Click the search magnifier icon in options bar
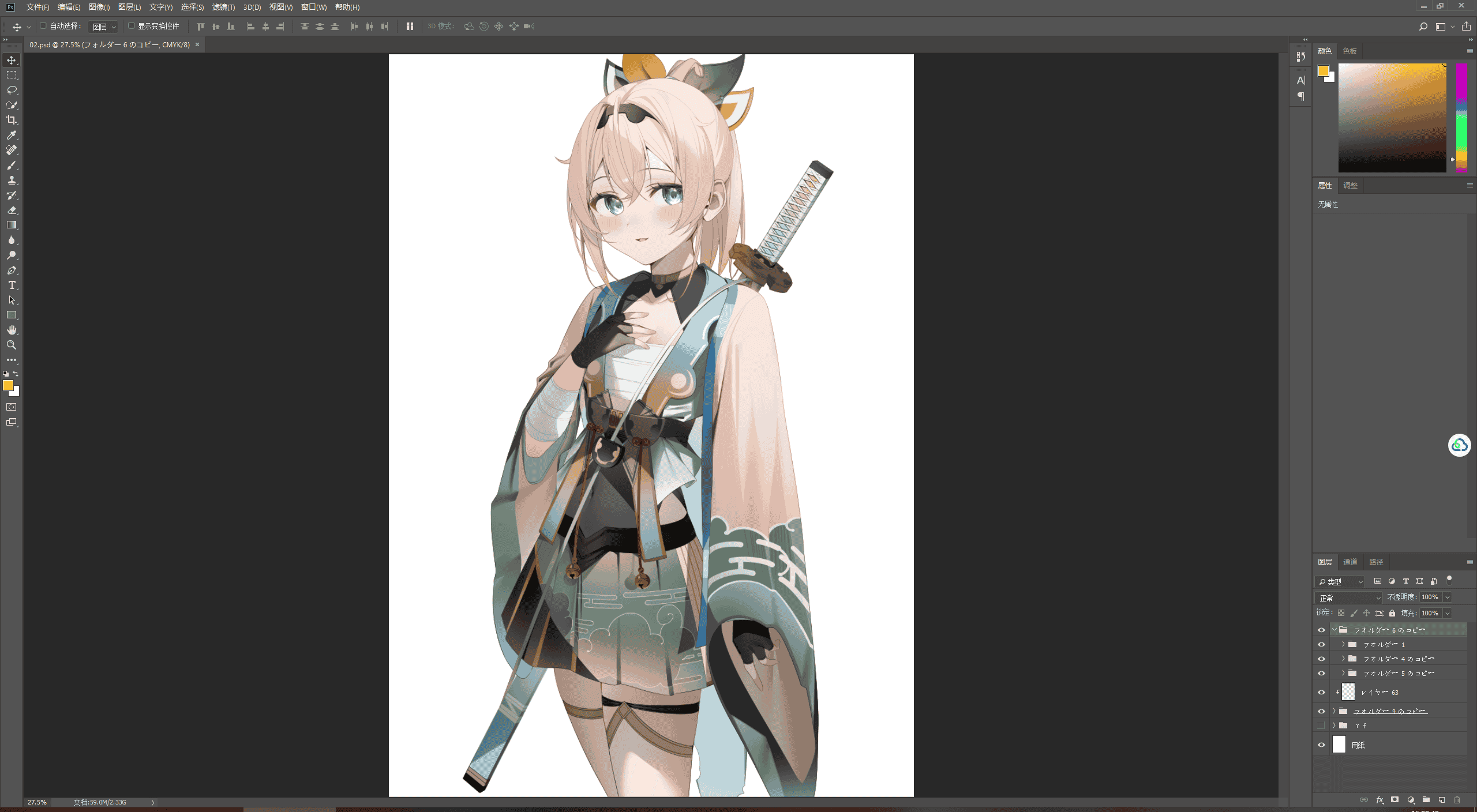 [1423, 27]
